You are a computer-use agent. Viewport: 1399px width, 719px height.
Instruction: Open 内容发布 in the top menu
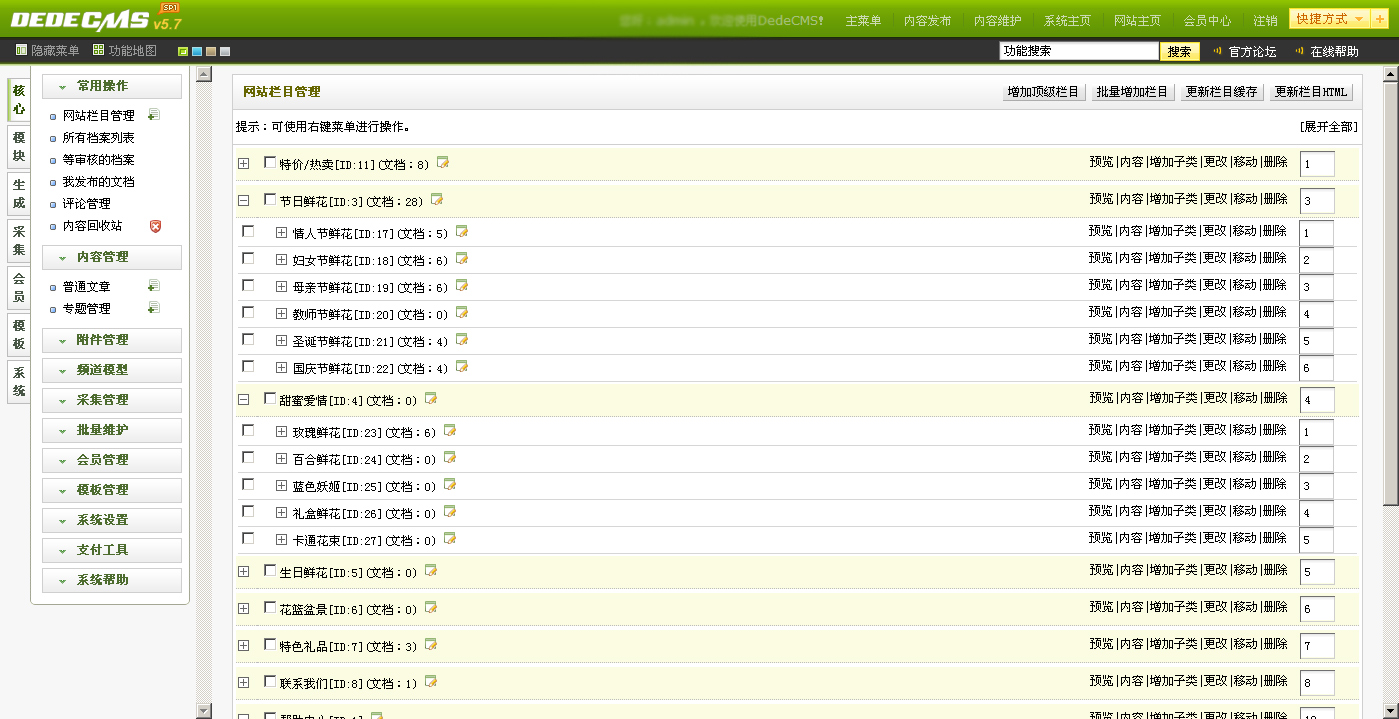pos(927,20)
